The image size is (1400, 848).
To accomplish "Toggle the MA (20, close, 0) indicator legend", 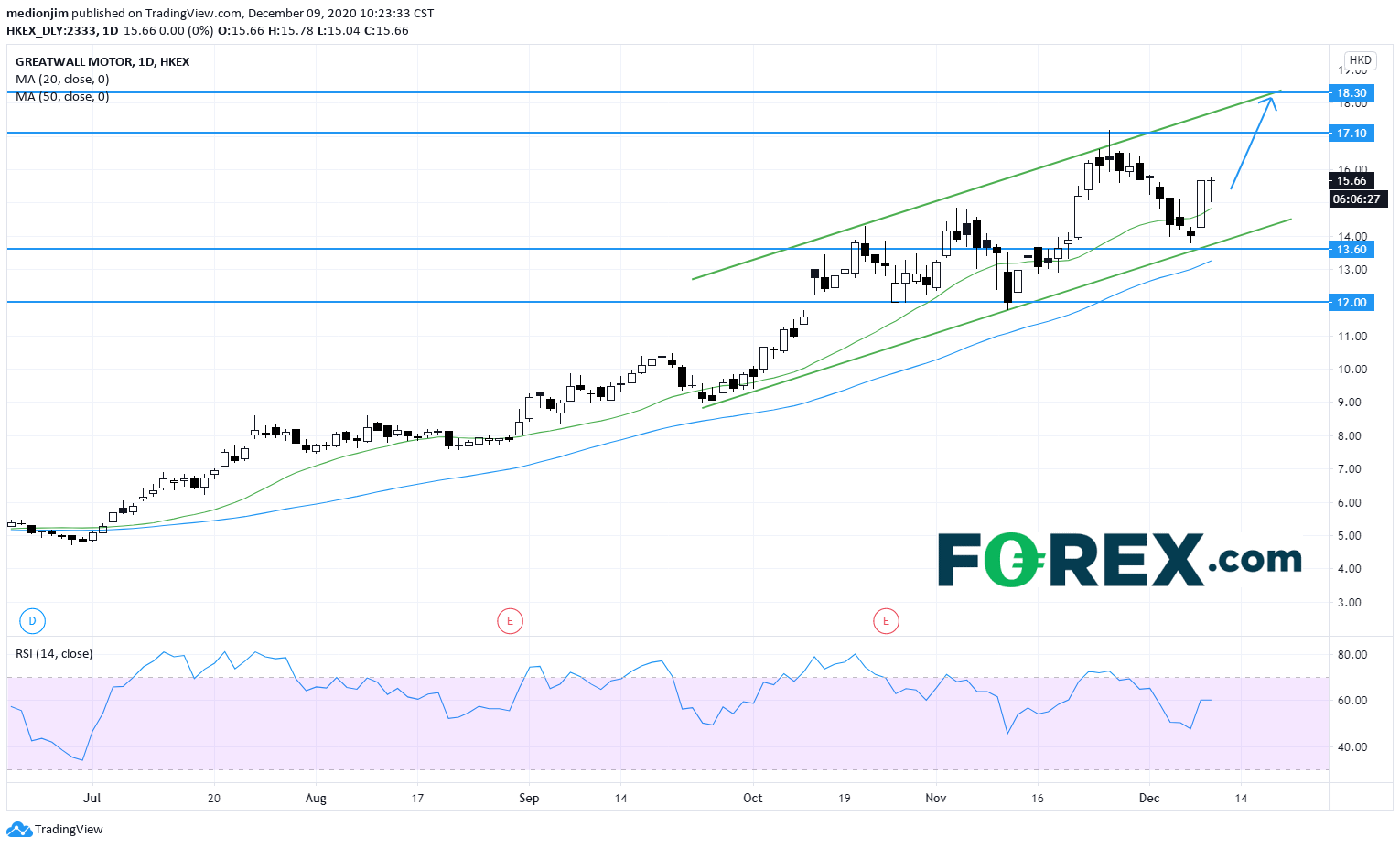I will [62, 80].
